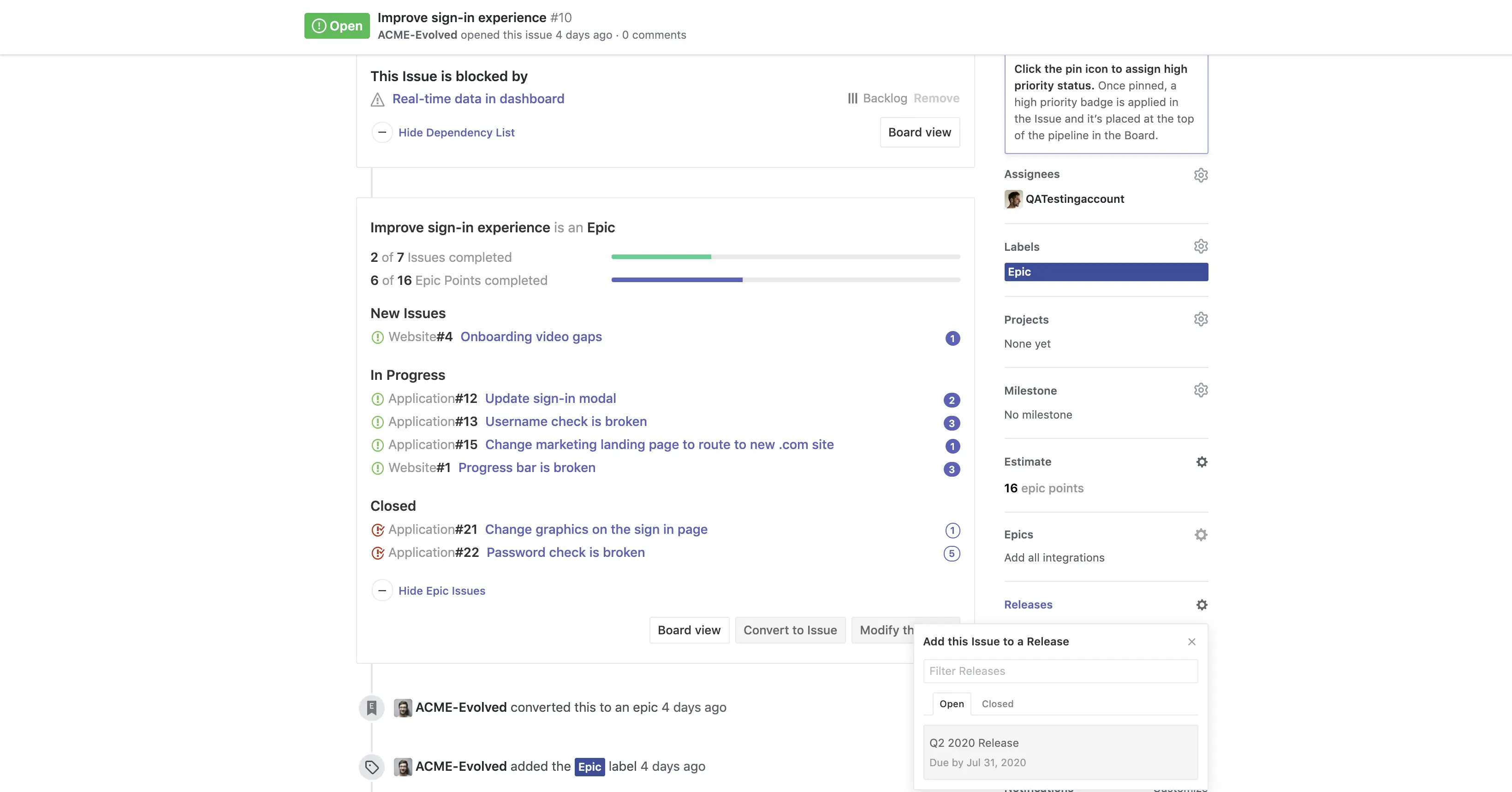Click the Epic label in the sidebar
1512x792 pixels.
coord(1106,272)
